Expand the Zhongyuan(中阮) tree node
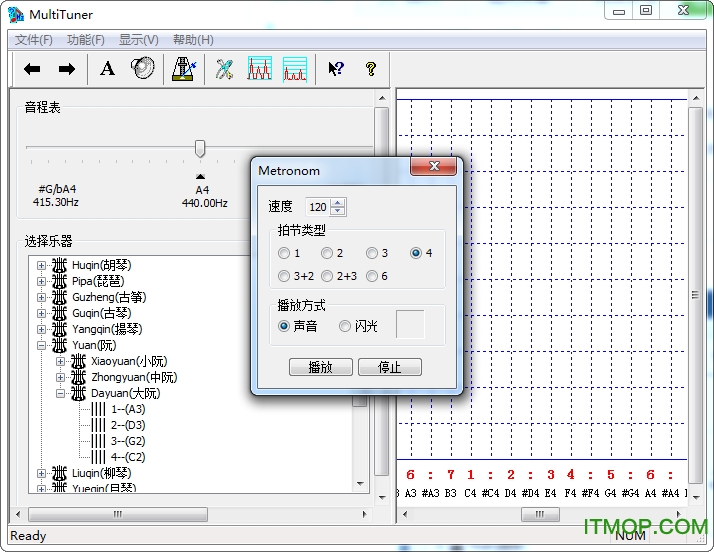Screen dimensions: 714x552 [x=60, y=377]
